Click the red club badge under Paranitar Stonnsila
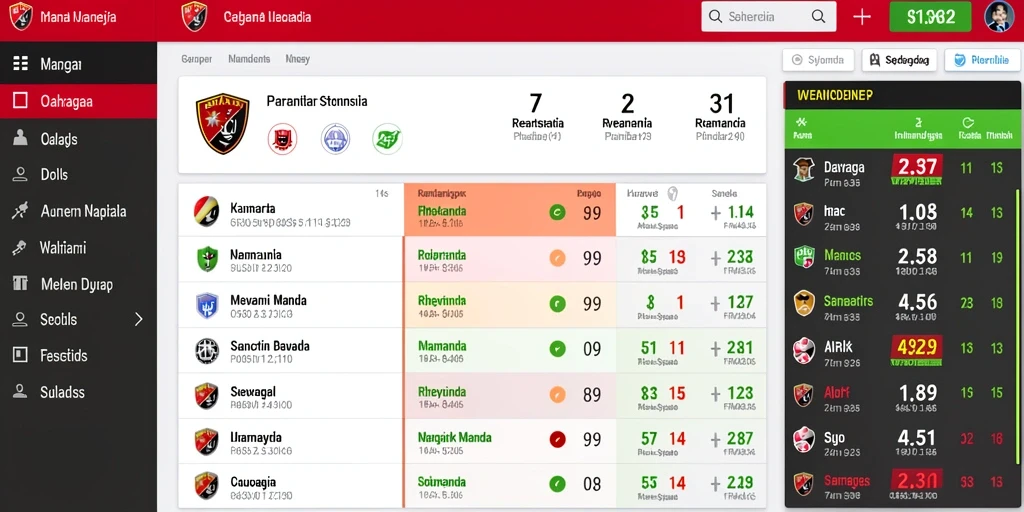The image size is (1024, 512). pos(283,138)
